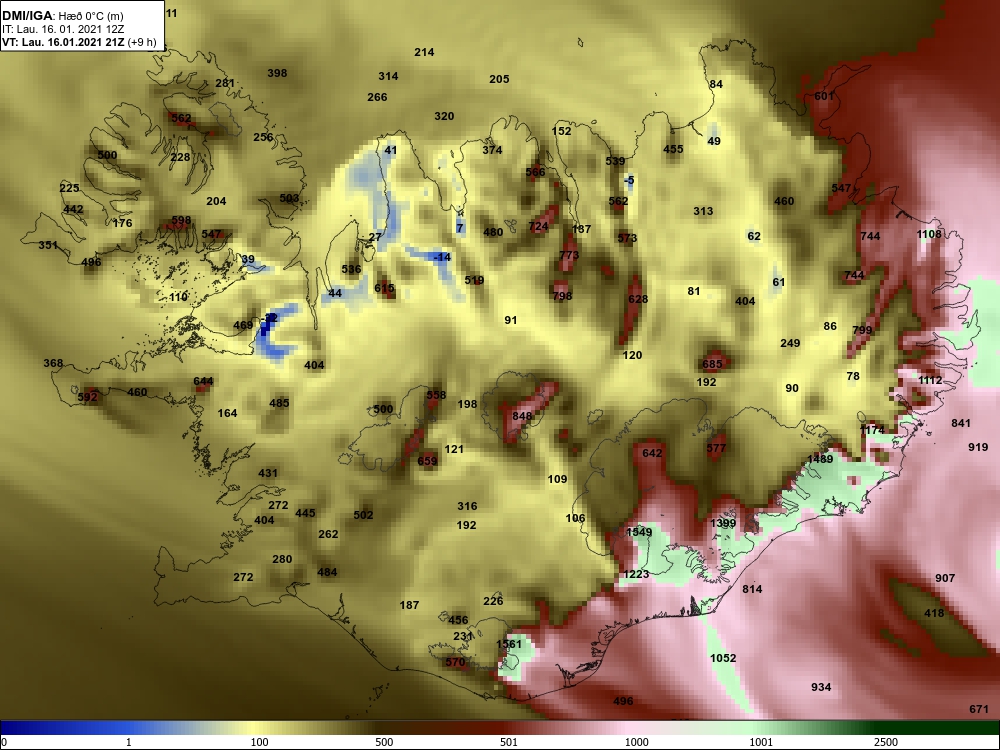This screenshot has width=1000, height=750.
Task: Pick the map value 773
Action: point(569,255)
